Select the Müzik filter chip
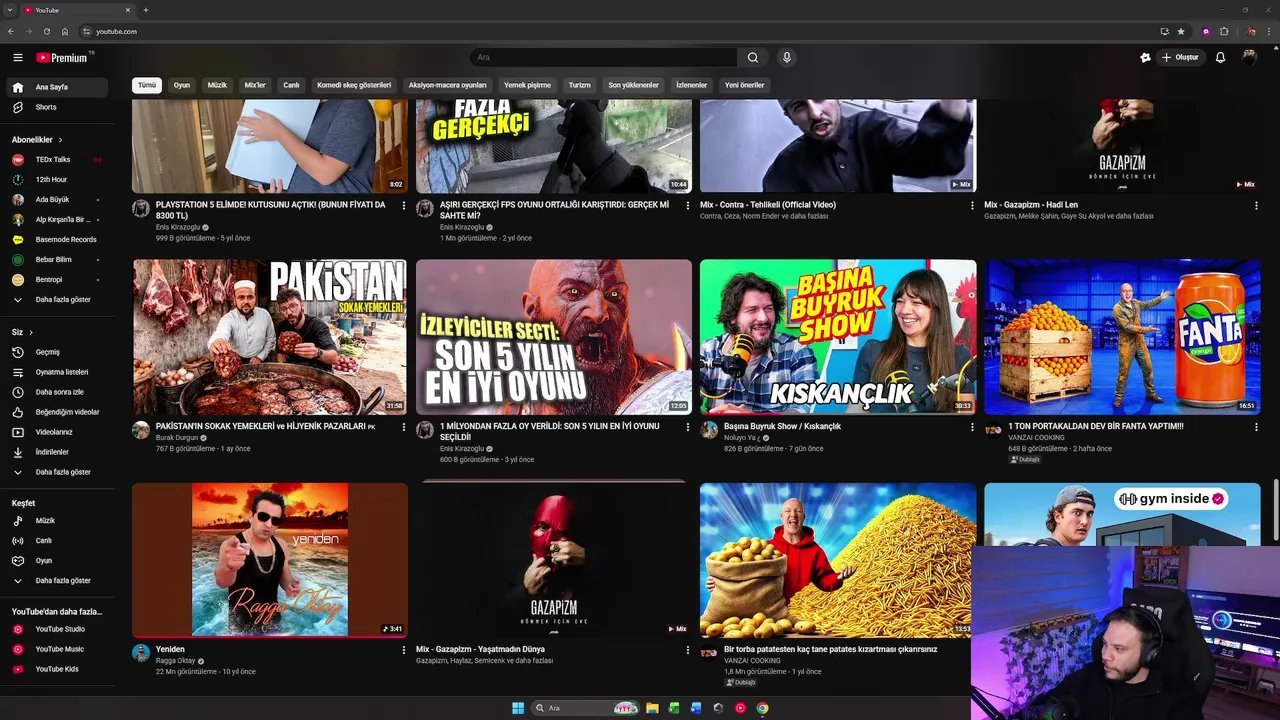The width and height of the screenshot is (1280, 720). [217, 85]
